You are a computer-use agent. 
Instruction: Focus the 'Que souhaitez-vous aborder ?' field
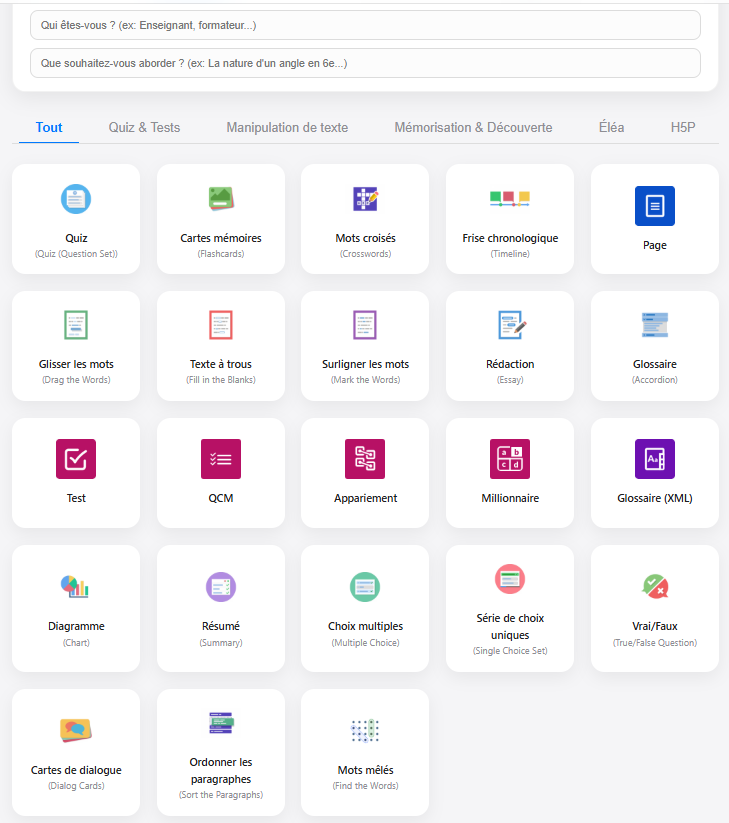[x=365, y=63]
